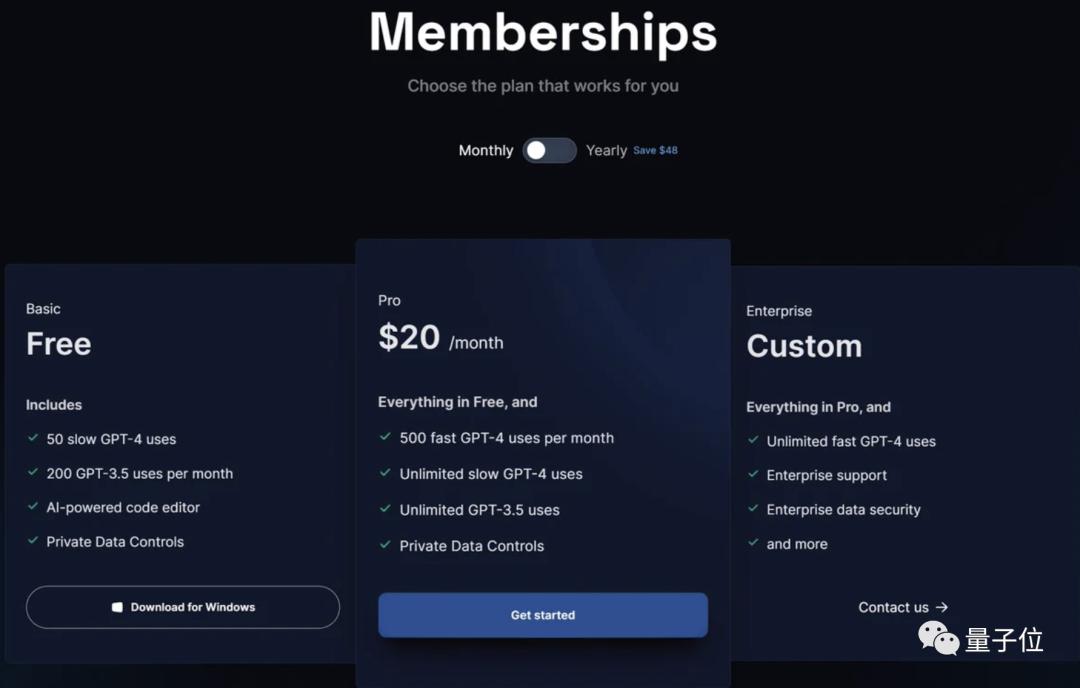Click the checkmark beside Enterprise support

point(753,475)
